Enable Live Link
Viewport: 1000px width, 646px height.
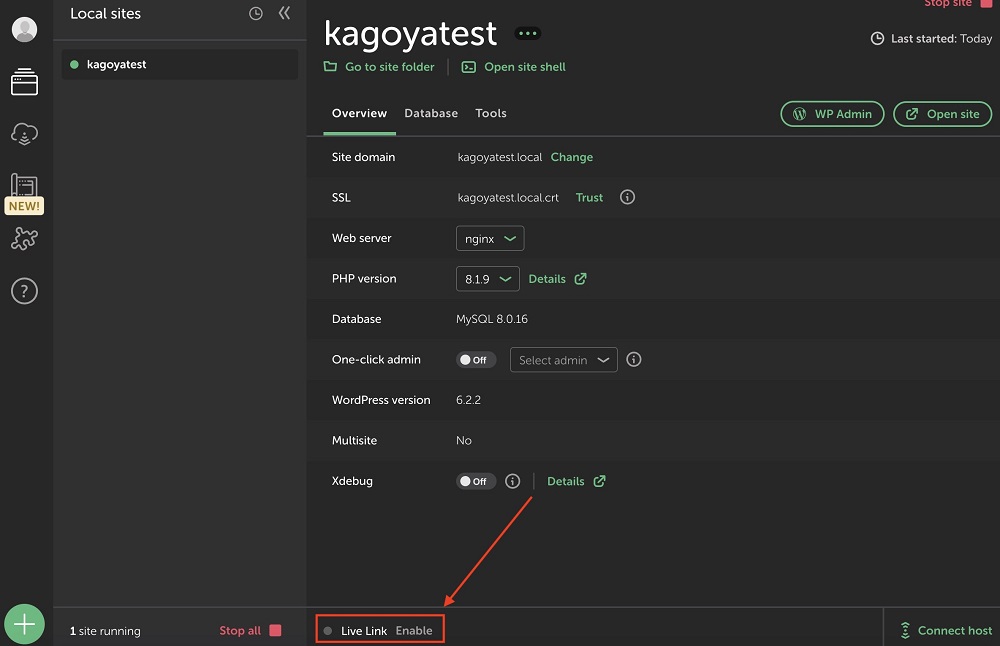(x=414, y=631)
